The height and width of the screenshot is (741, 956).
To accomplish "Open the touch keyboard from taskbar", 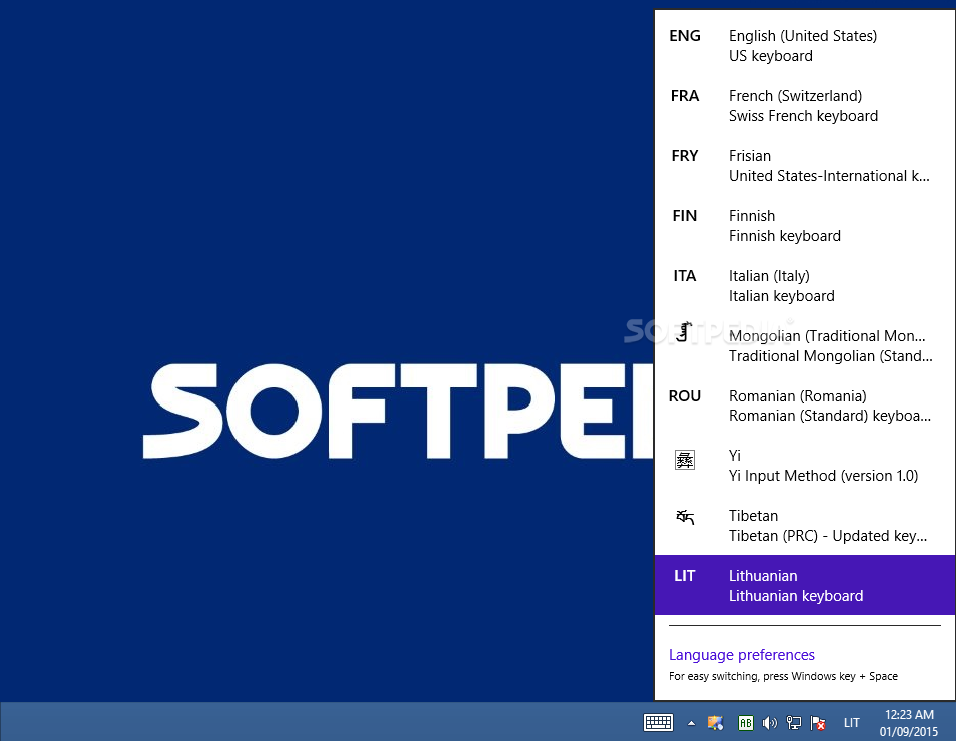I will (x=658, y=723).
